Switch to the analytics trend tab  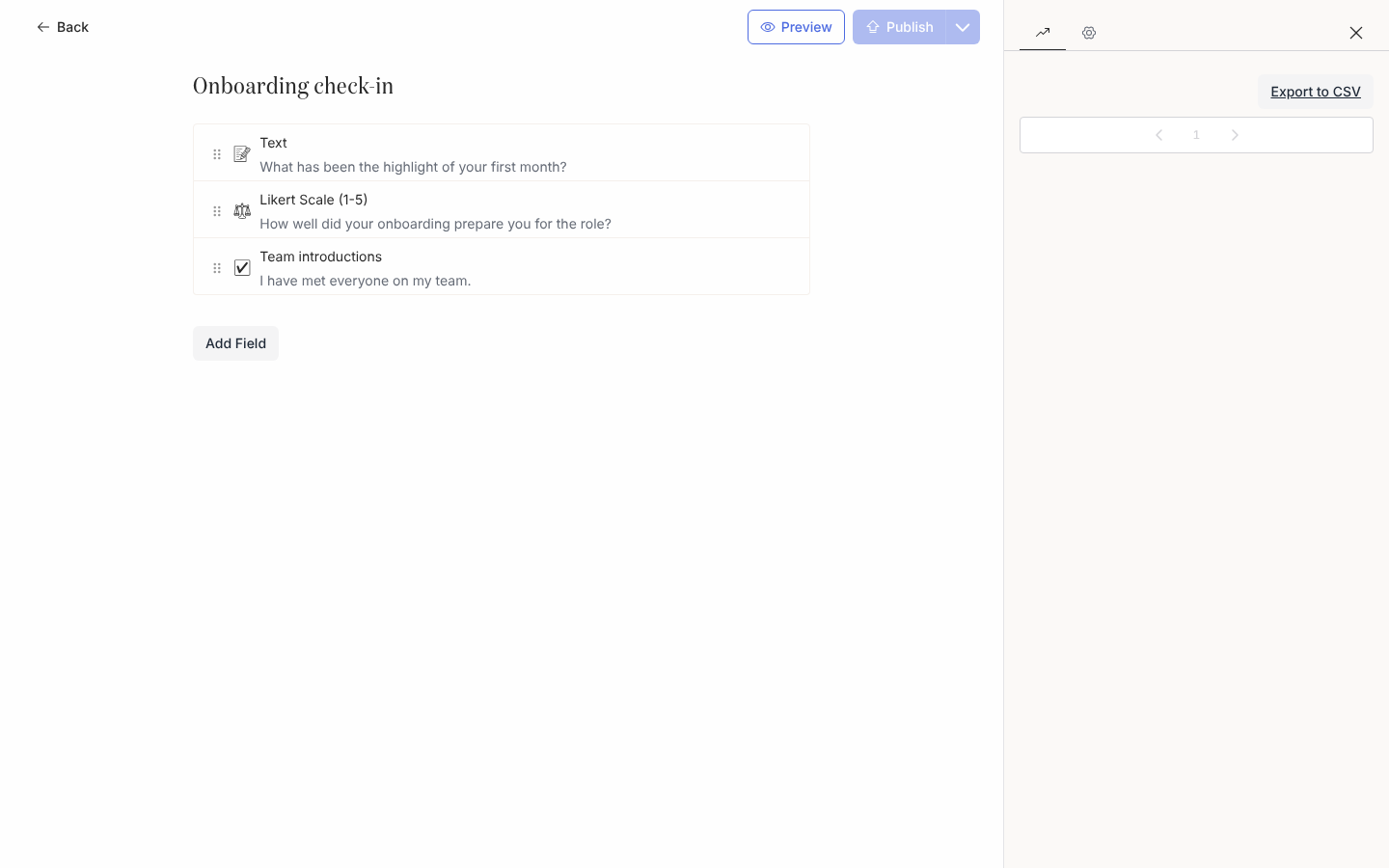1043,33
